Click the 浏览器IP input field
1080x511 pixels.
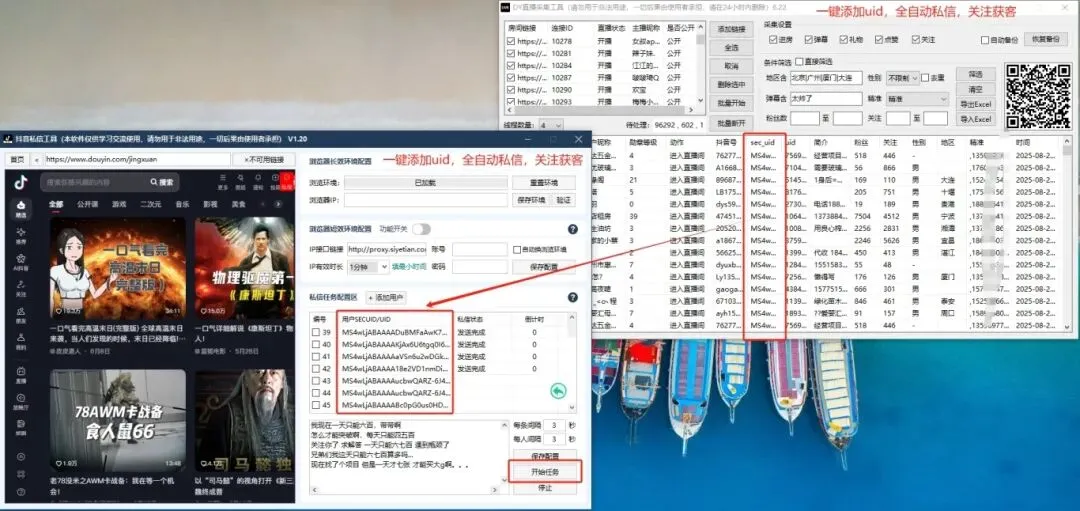point(426,200)
